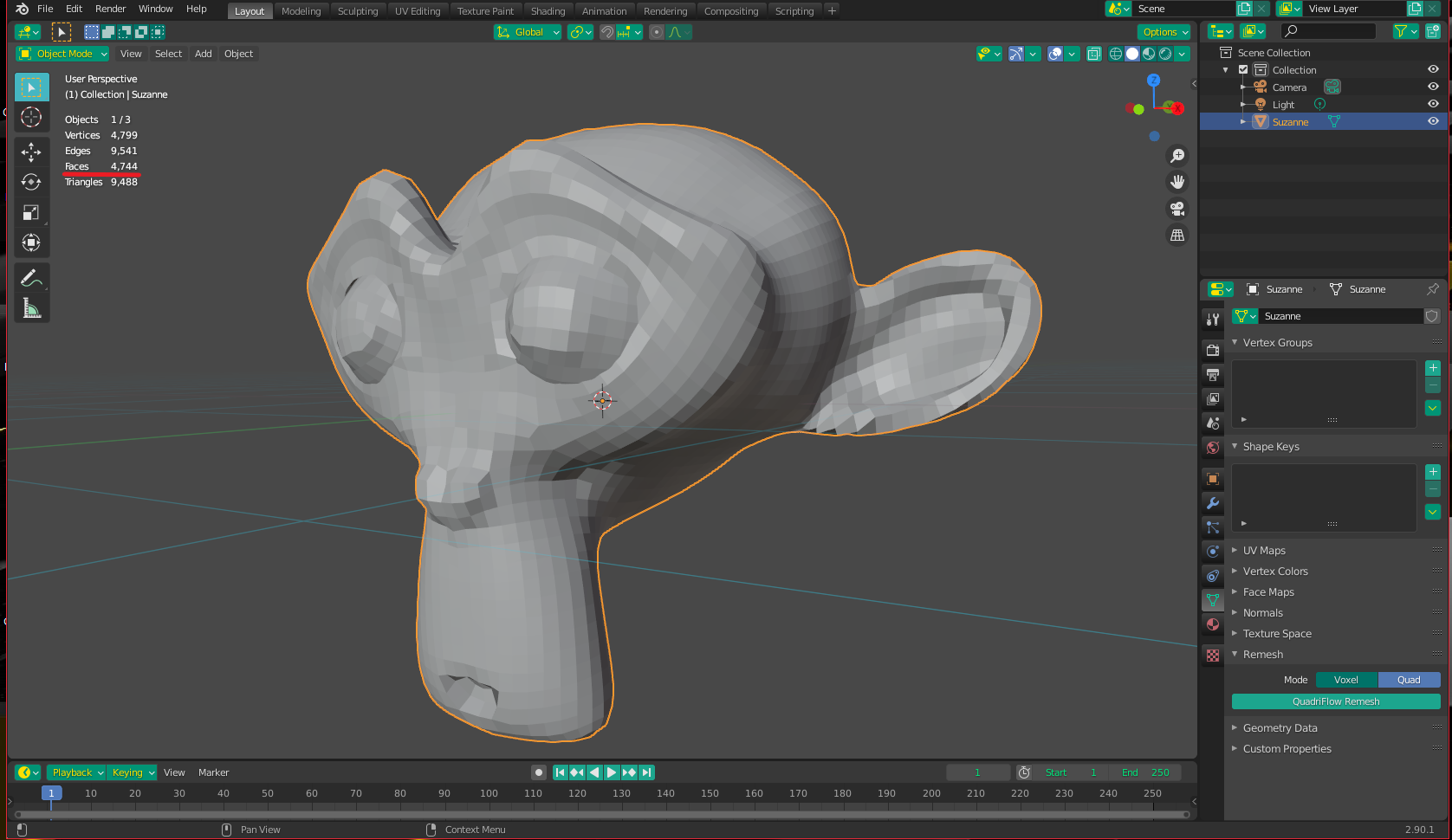This screenshot has width=1452, height=840.
Task: Open Options dropdown in header
Action: coord(1164,32)
